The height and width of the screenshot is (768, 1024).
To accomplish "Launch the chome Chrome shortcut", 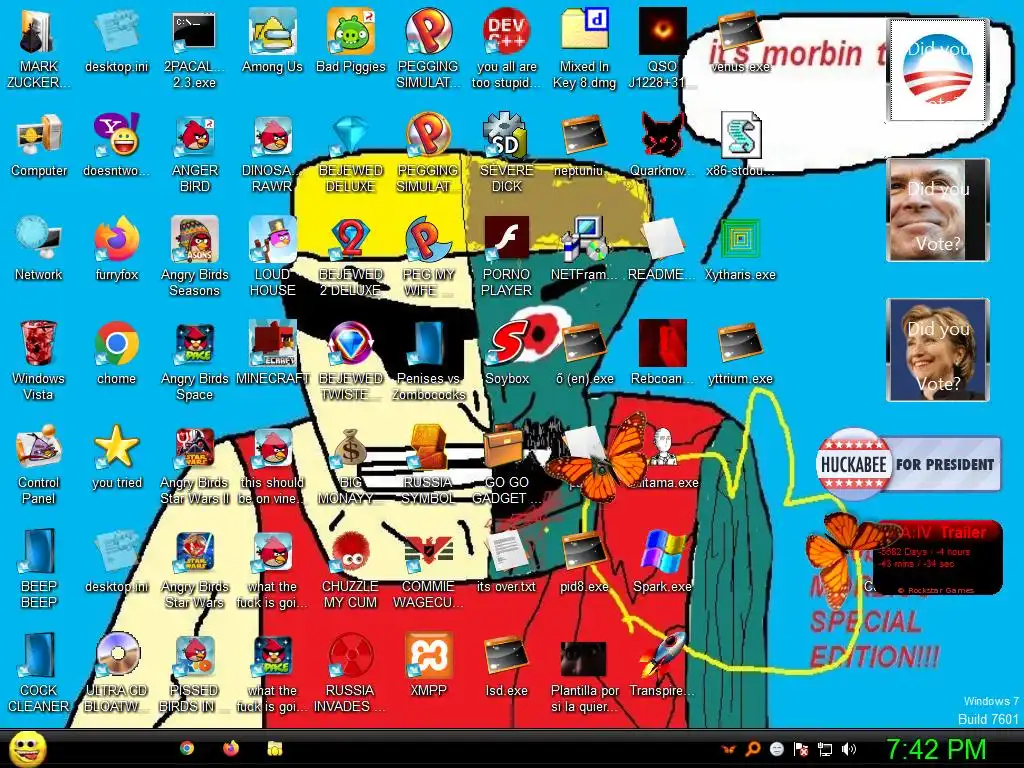I will coord(116,353).
